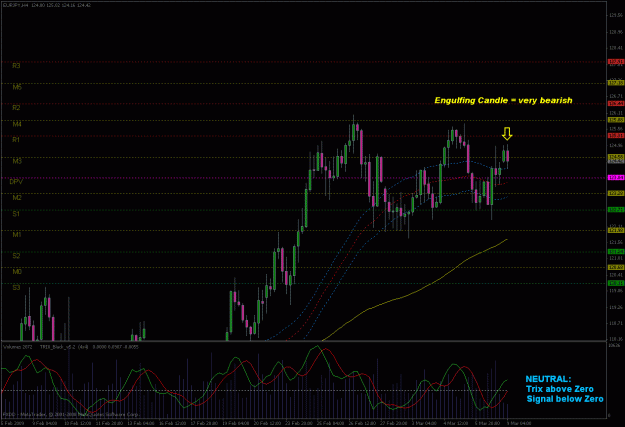Click the '9 Feb 04:00' time axis label
The width and height of the screenshot is (625, 427).
pos(45,423)
